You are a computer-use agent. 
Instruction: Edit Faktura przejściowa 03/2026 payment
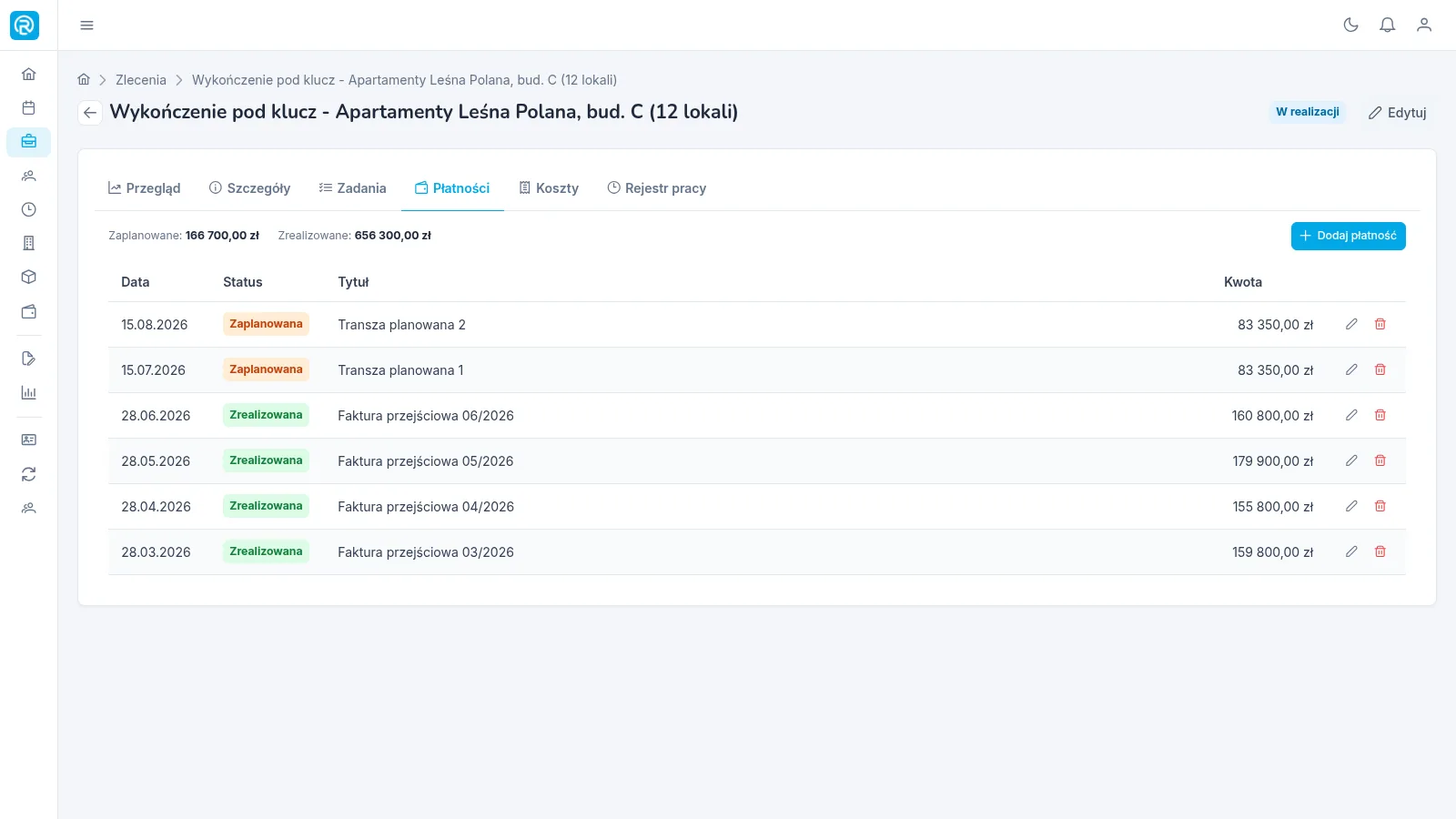pos(1351,551)
